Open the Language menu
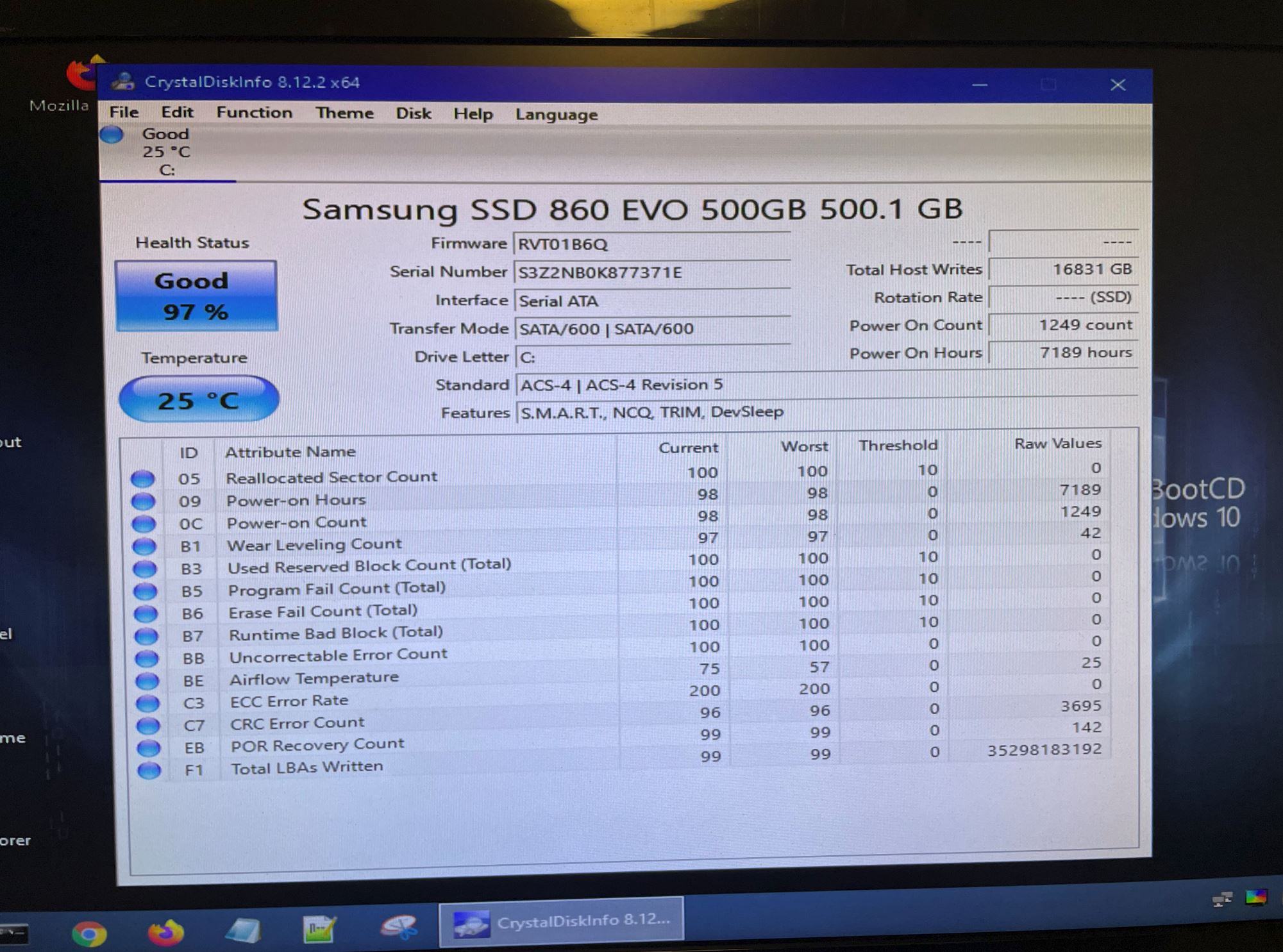The width and height of the screenshot is (1283, 952). (557, 115)
